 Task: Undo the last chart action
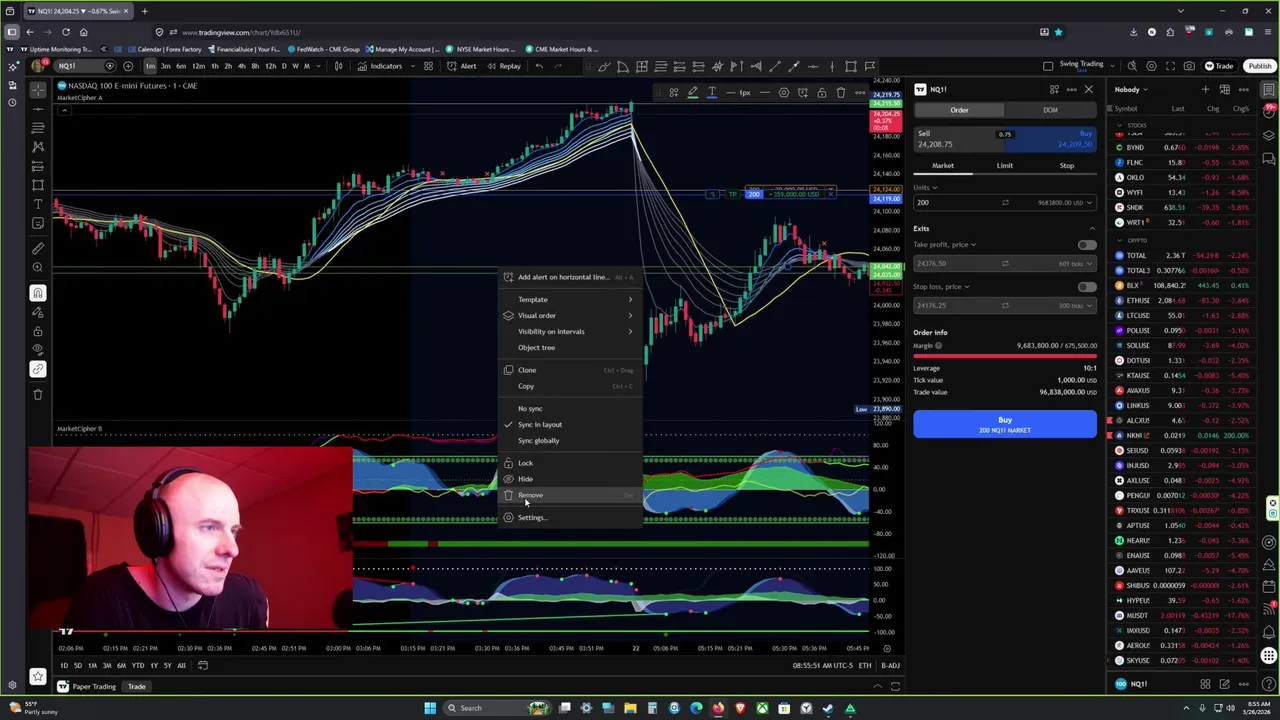tap(539, 66)
